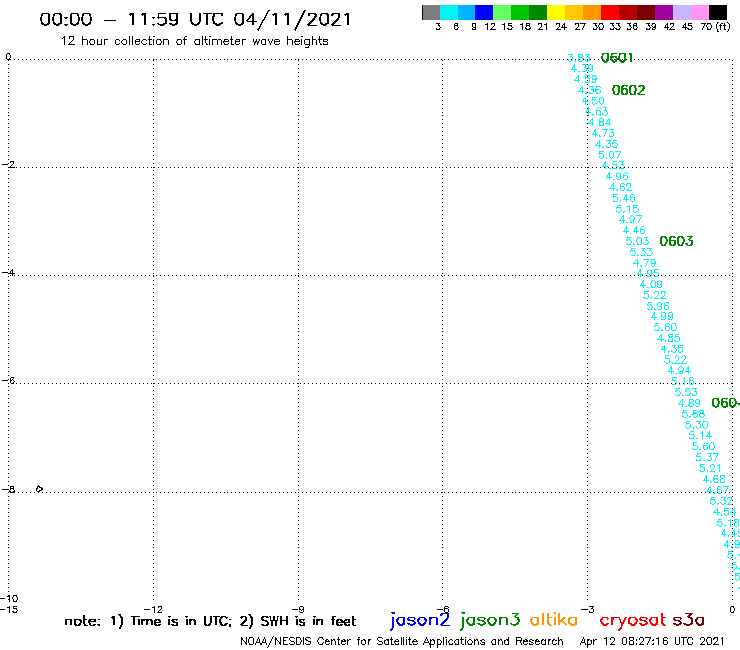Click the -12 longitude axis label
Screen dimensions: 740x650
[x=153, y=609]
